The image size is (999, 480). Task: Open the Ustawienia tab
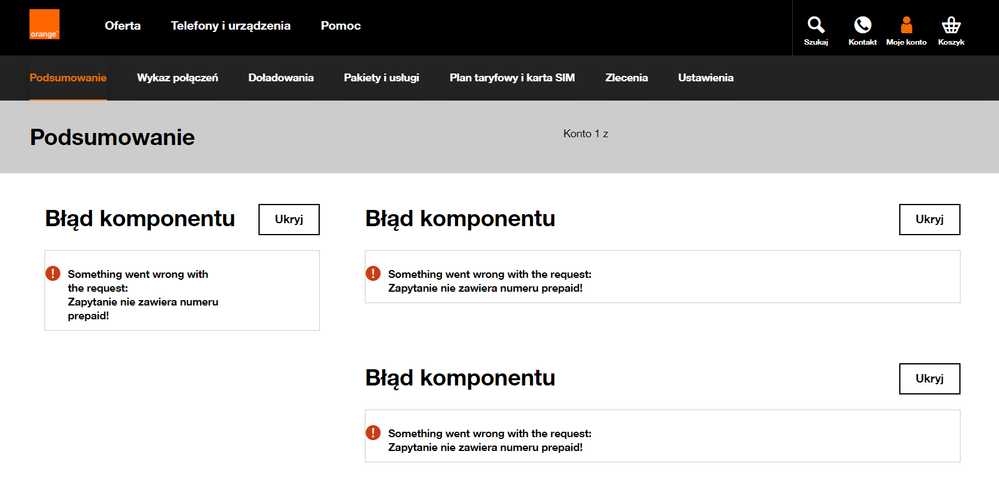click(x=705, y=78)
